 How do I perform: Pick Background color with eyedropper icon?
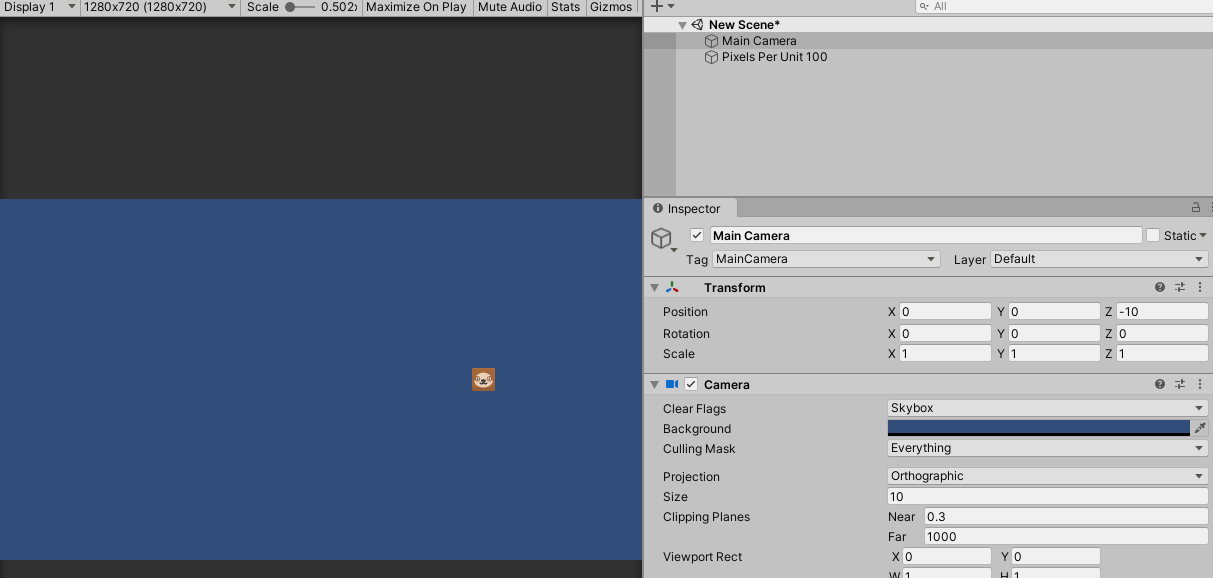(x=1200, y=428)
